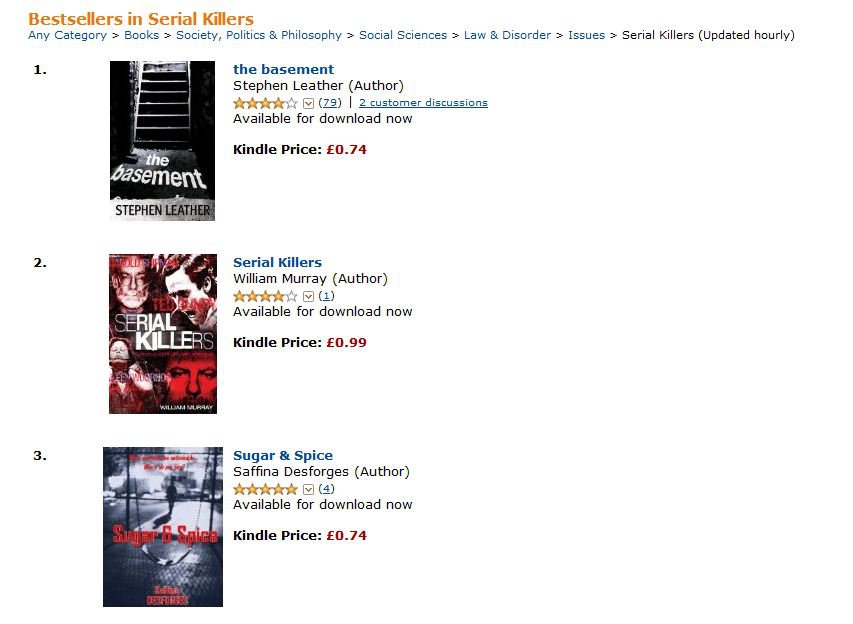Navigate to Social Sciences breadcrumb
This screenshot has width=853, height=624.
click(403, 35)
